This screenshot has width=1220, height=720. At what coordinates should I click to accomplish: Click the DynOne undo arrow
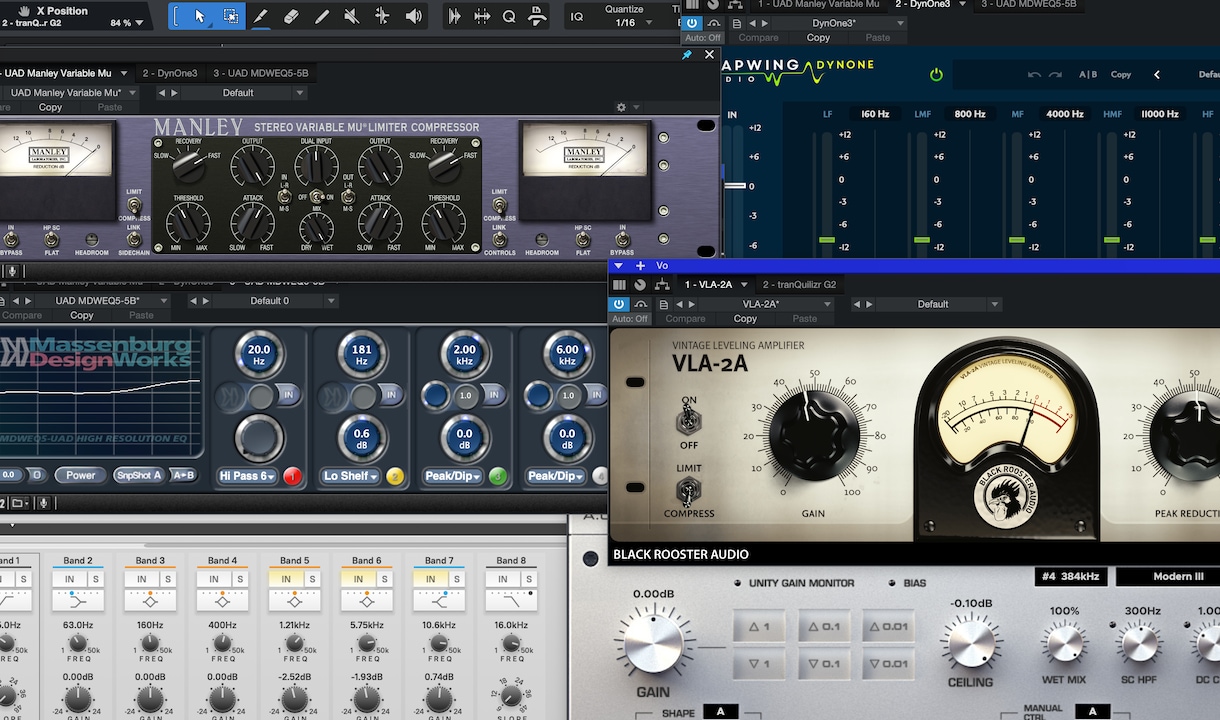coord(1034,74)
